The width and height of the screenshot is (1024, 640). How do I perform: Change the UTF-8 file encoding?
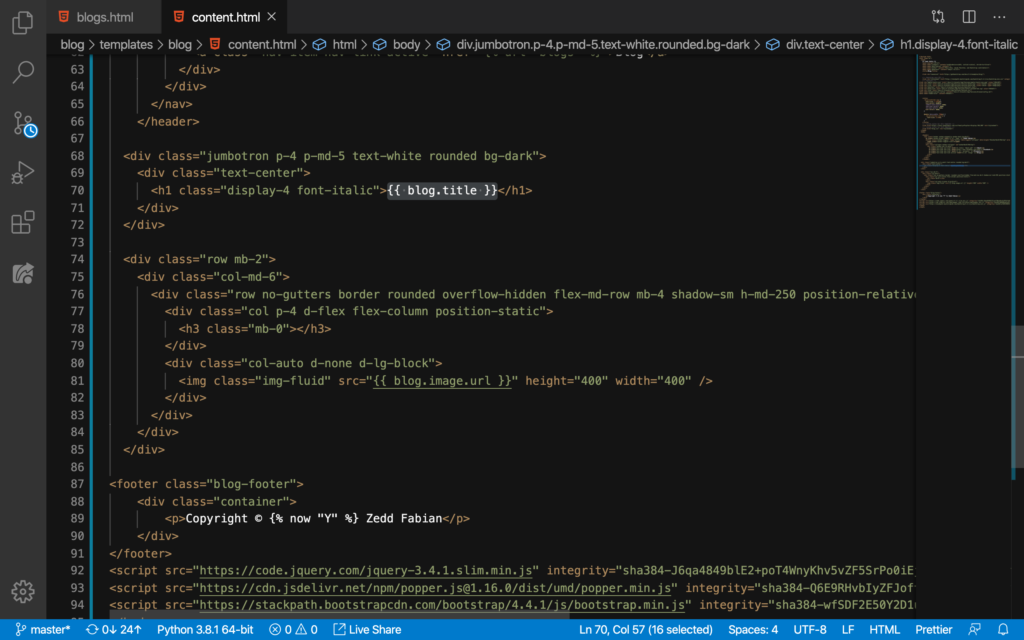coord(810,630)
